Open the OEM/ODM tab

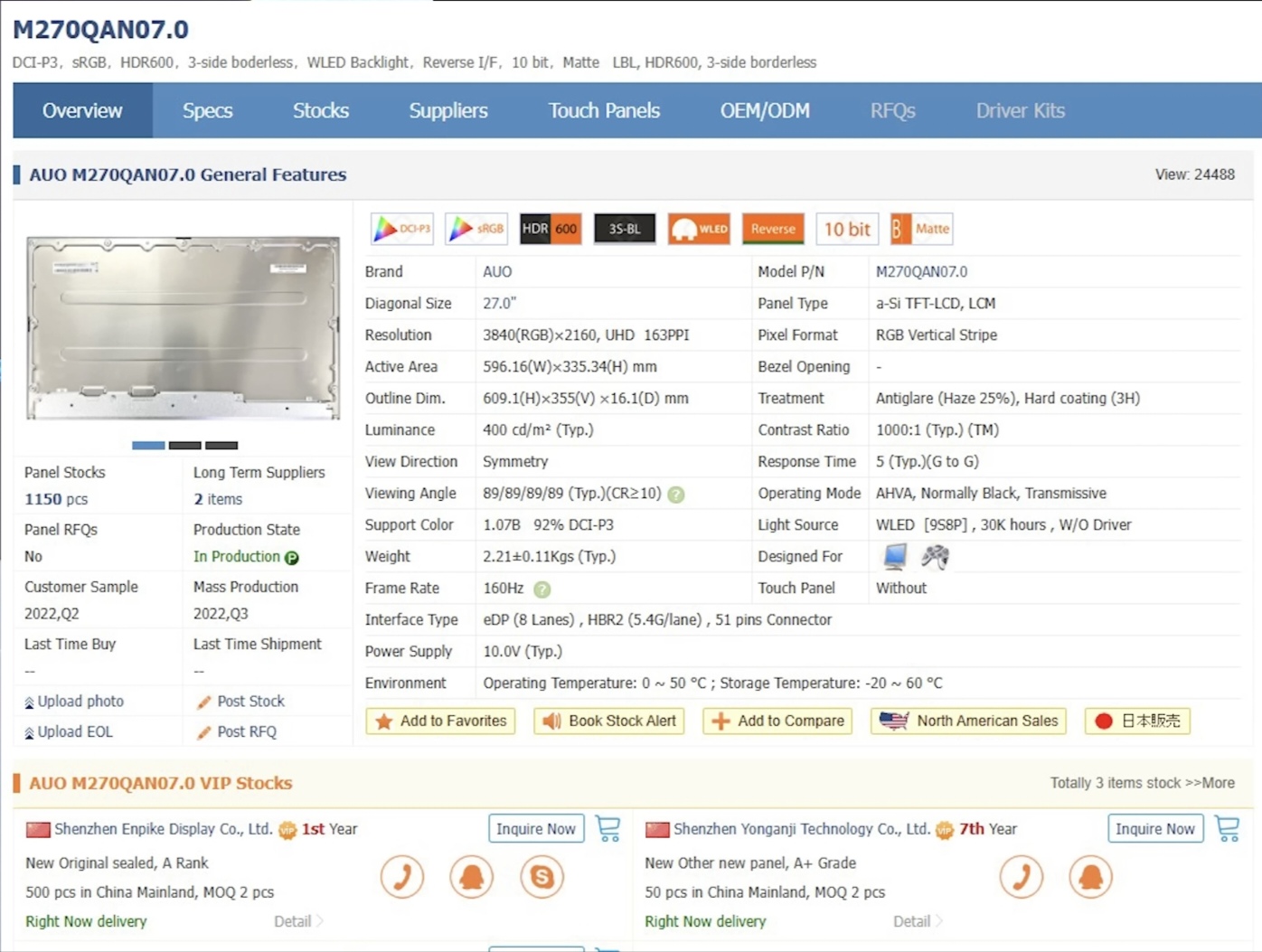pos(765,110)
